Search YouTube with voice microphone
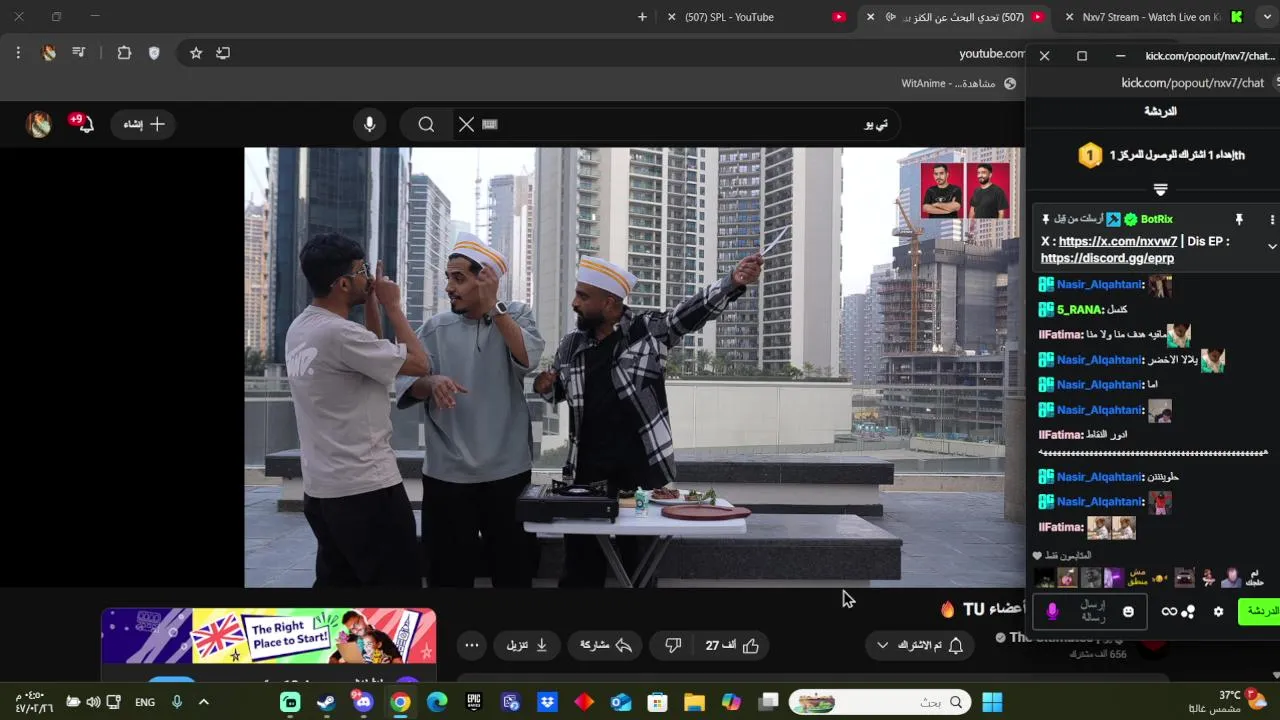The image size is (1280, 720). click(x=370, y=124)
